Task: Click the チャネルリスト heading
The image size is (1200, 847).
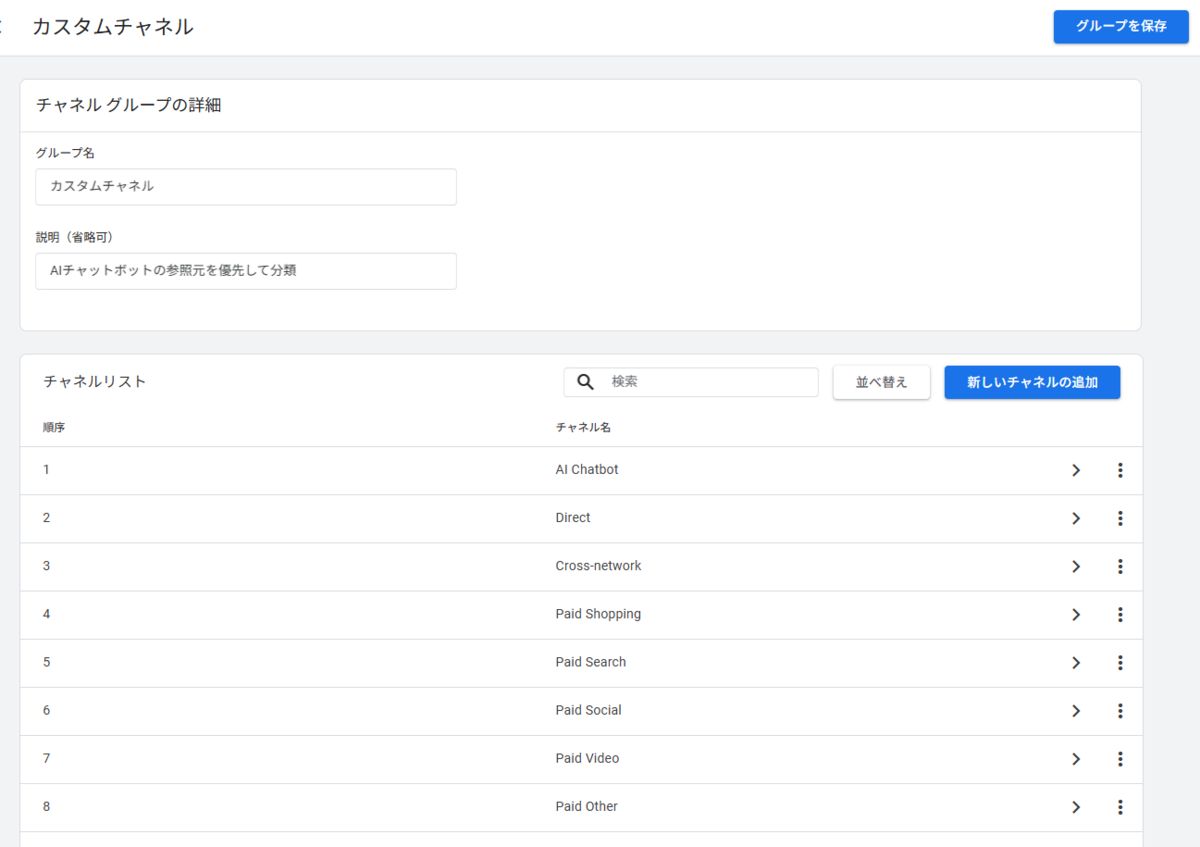Action: tap(95, 381)
